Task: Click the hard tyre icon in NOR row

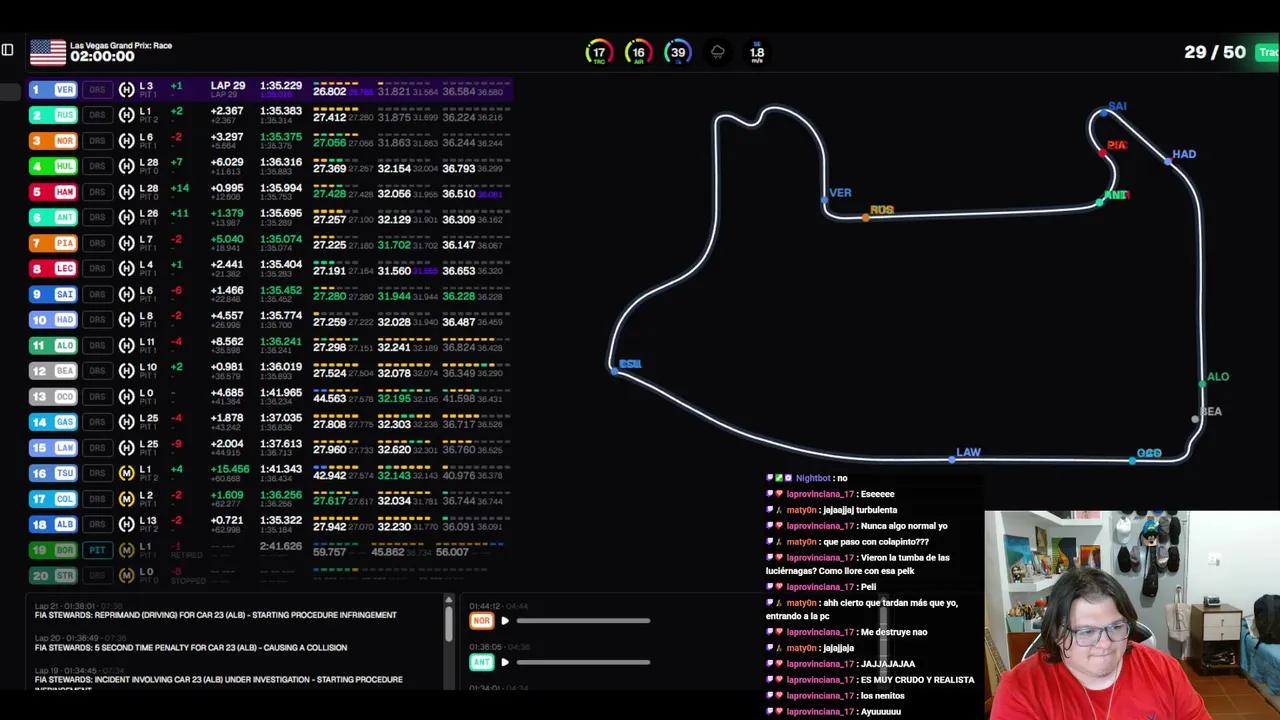Action: point(126,141)
